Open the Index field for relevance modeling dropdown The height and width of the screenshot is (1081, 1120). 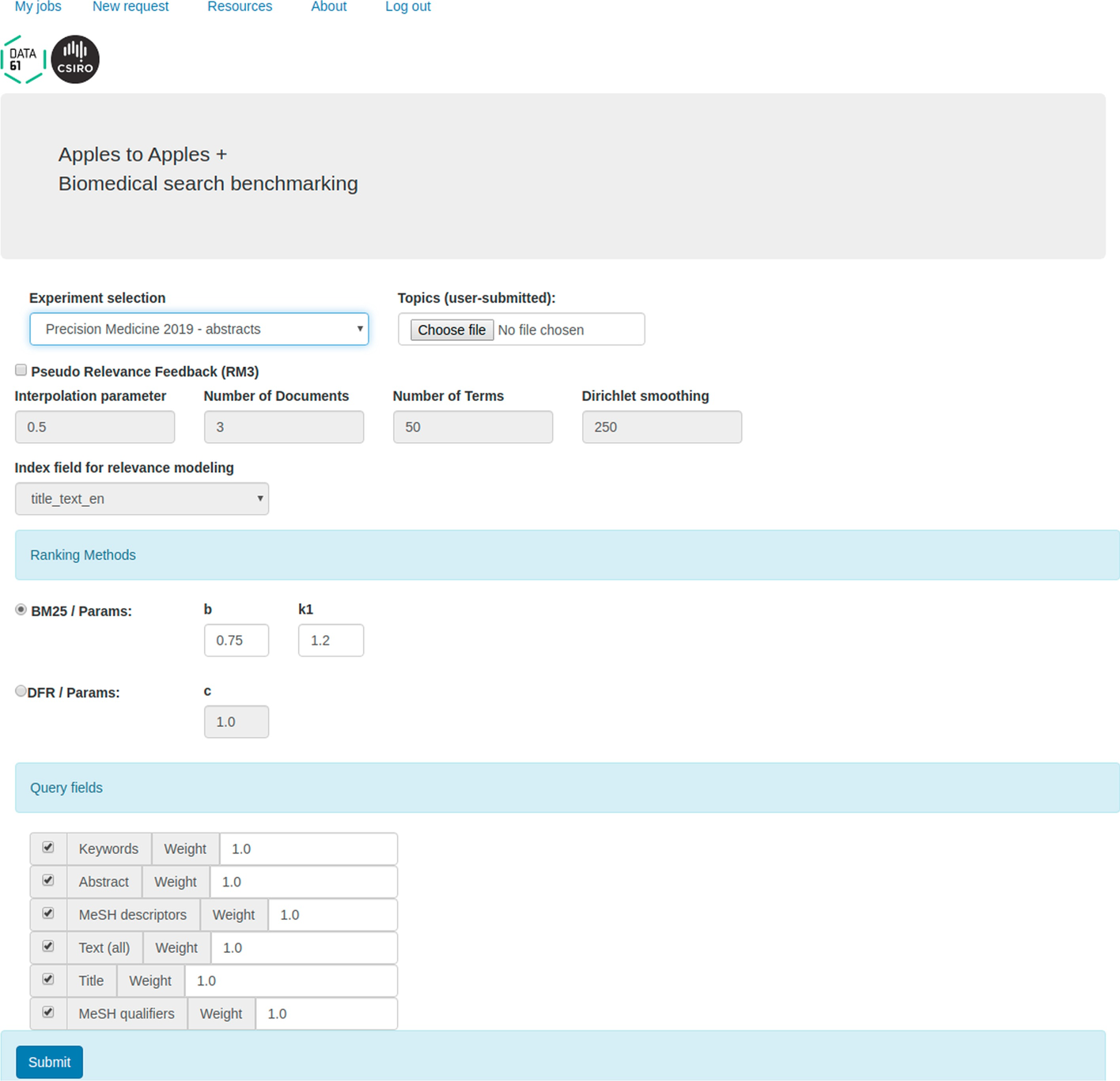point(142,499)
